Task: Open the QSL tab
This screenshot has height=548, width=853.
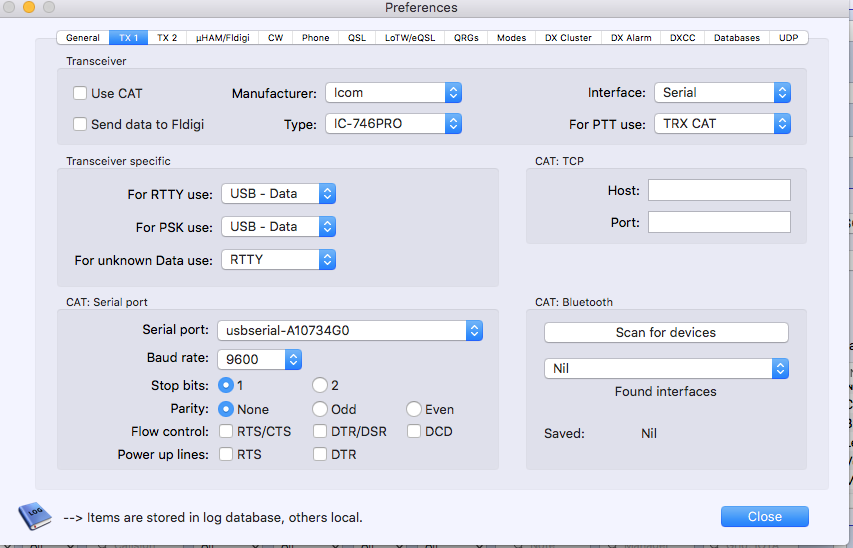Action: [357, 38]
